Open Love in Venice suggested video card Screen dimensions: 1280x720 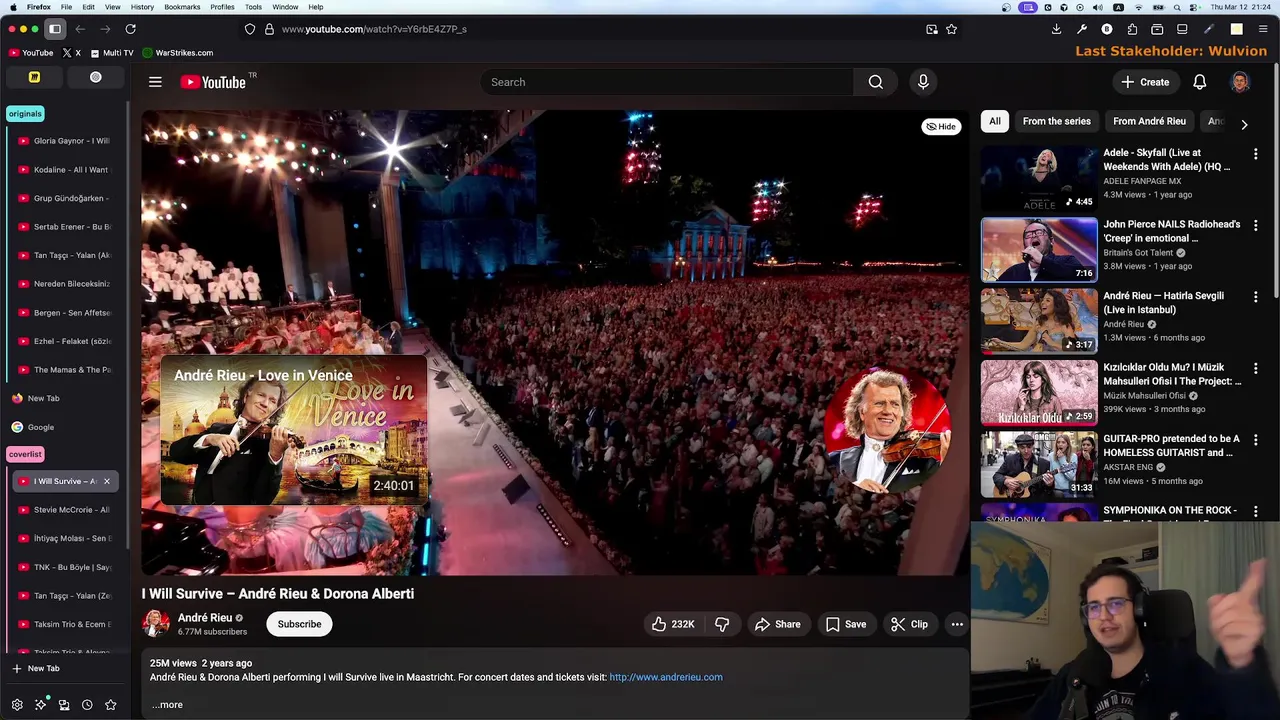(x=293, y=430)
